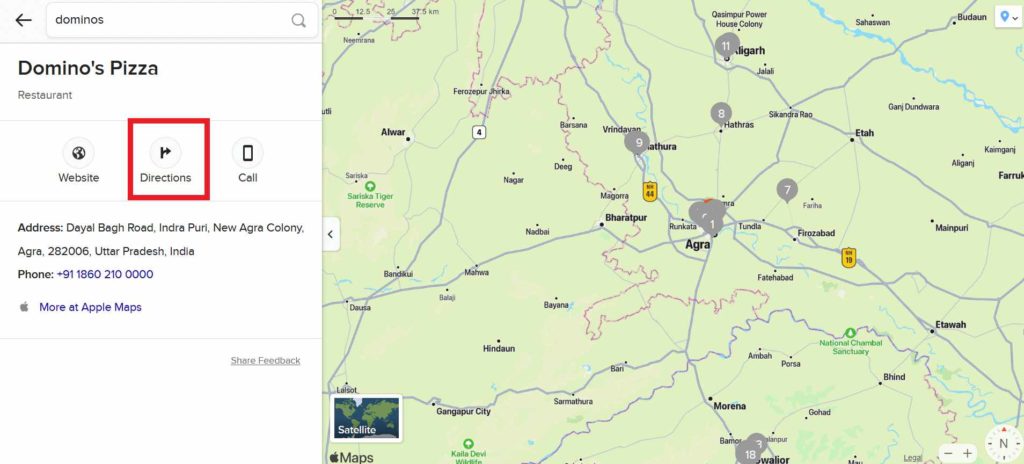The image size is (1024, 464).
Task: Click the Fatehabad town label
Action: click(775, 278)
